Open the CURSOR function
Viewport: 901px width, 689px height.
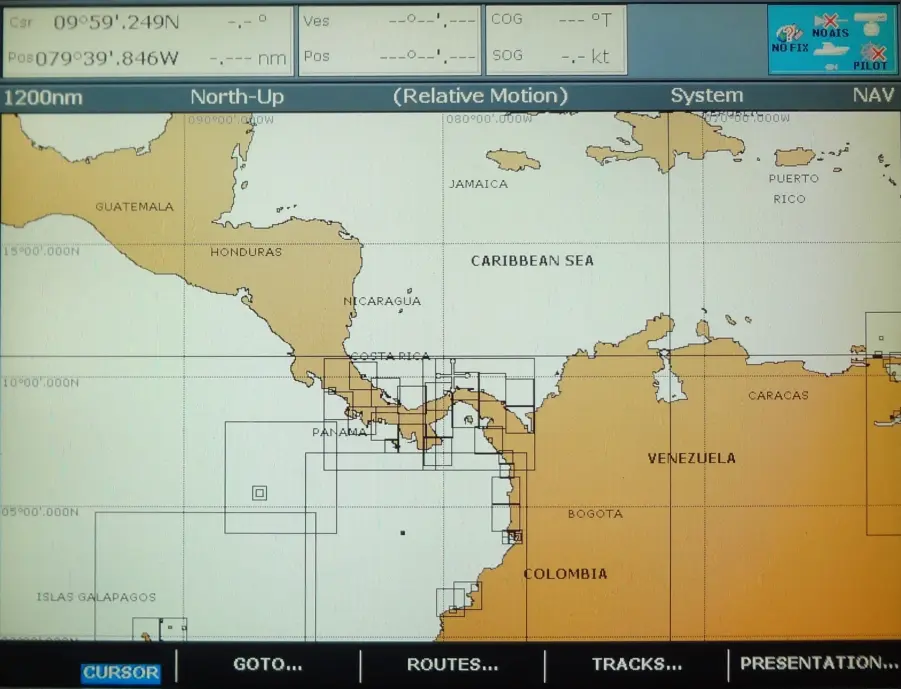(120, 672)
